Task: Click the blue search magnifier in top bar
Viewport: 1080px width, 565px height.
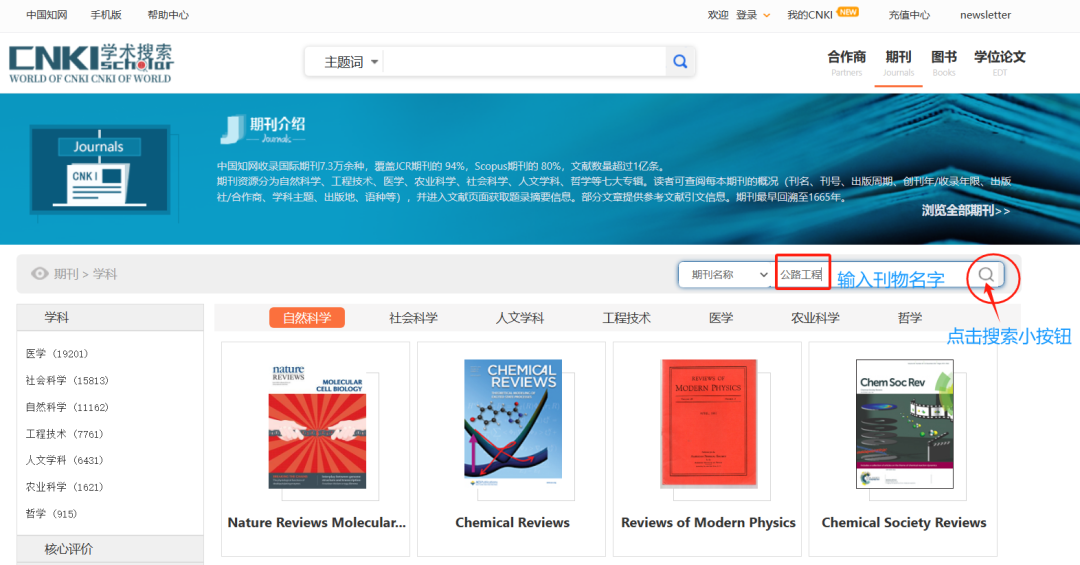Action: point(680,62)
